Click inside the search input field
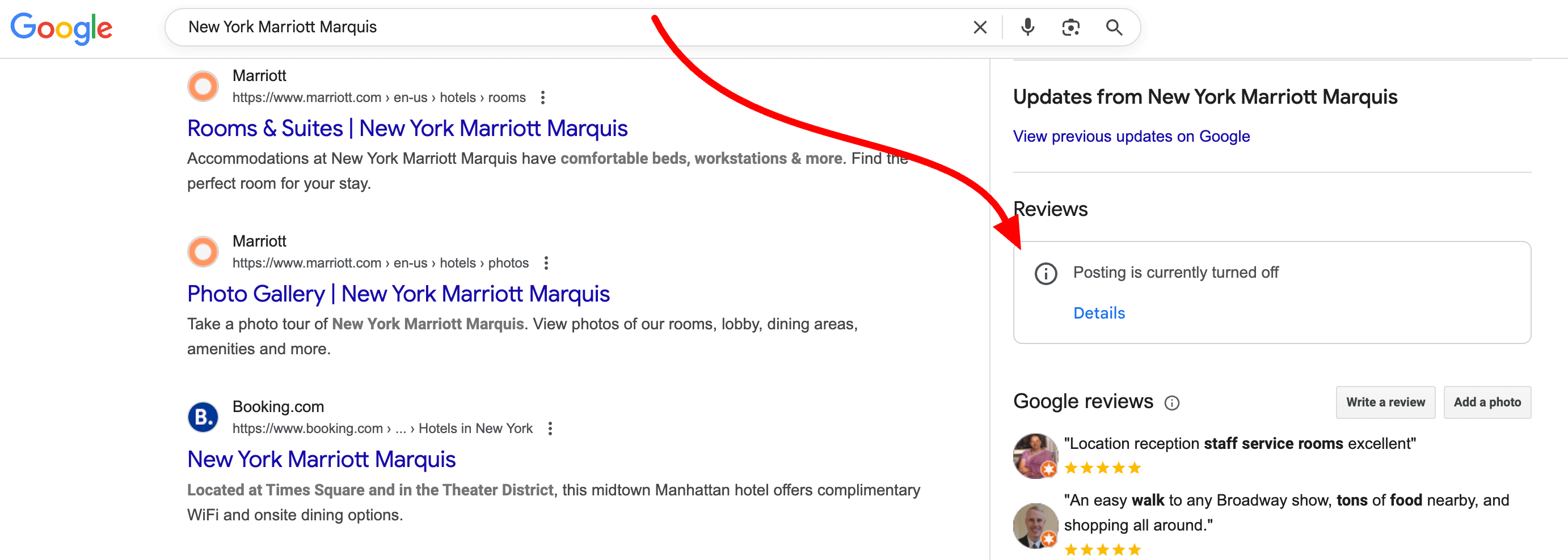The height and width of the screenshot is (560, 1568). click(x=426, y=27)
